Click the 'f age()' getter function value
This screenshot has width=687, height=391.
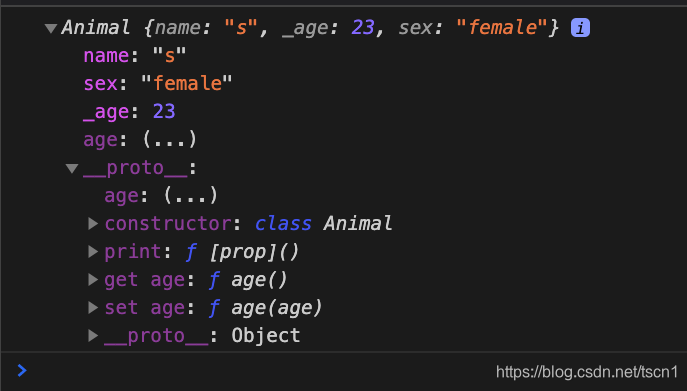(248, 280)
